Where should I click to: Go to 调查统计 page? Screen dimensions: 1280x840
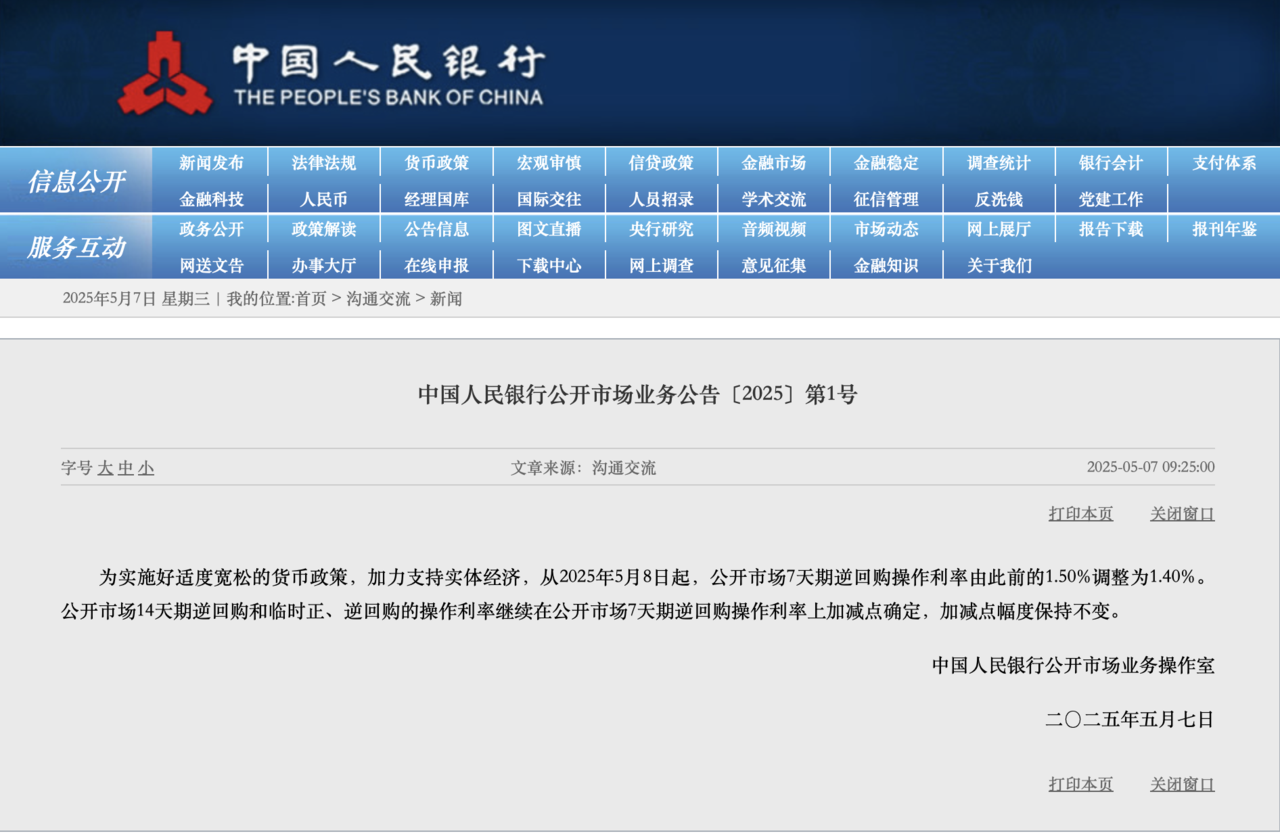[x=999, y=163]
